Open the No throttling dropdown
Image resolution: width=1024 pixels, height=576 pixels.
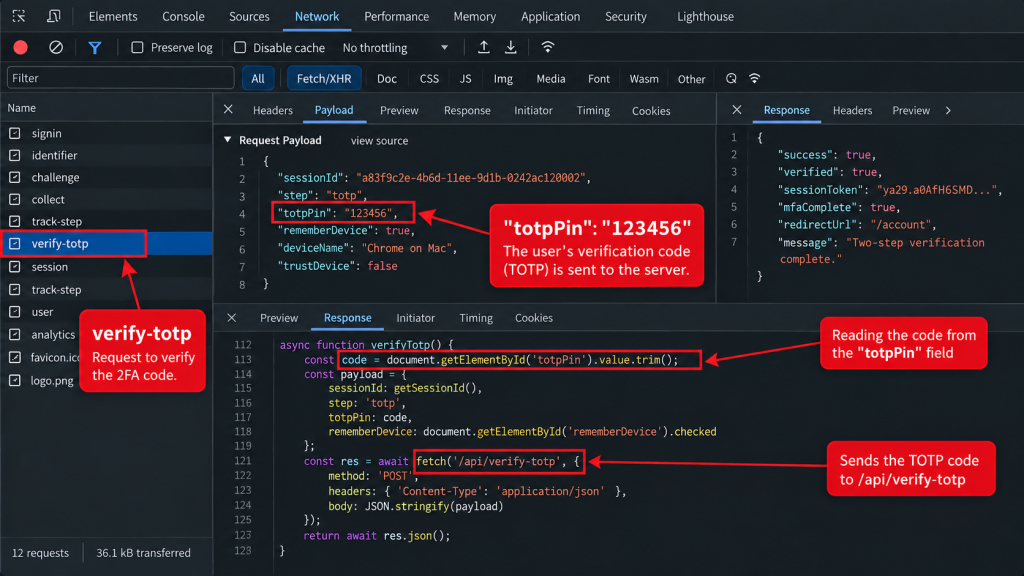tap(396, 48)
